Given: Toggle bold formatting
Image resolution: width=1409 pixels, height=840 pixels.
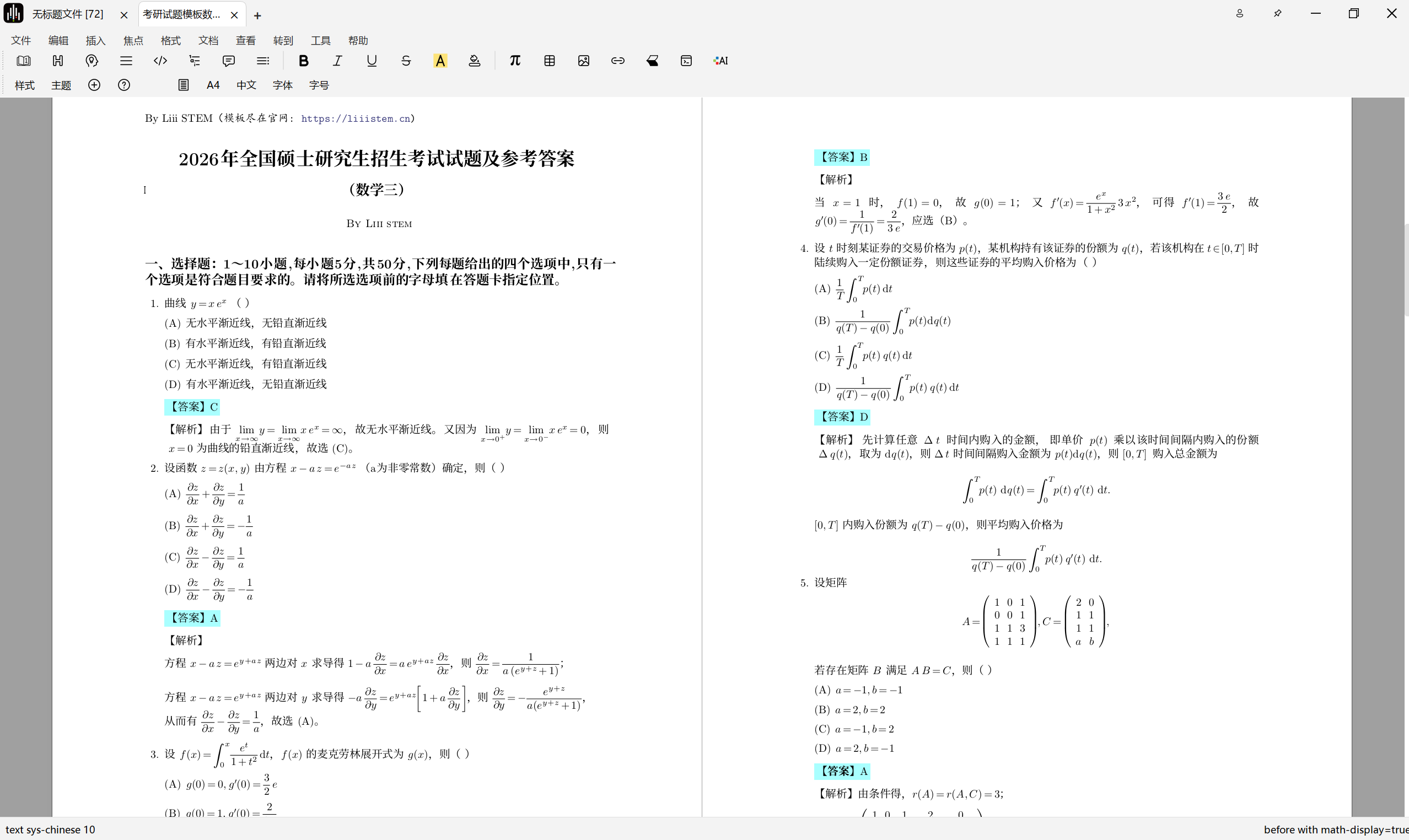Looking at the screenshot, I should [x=303, y=61].
